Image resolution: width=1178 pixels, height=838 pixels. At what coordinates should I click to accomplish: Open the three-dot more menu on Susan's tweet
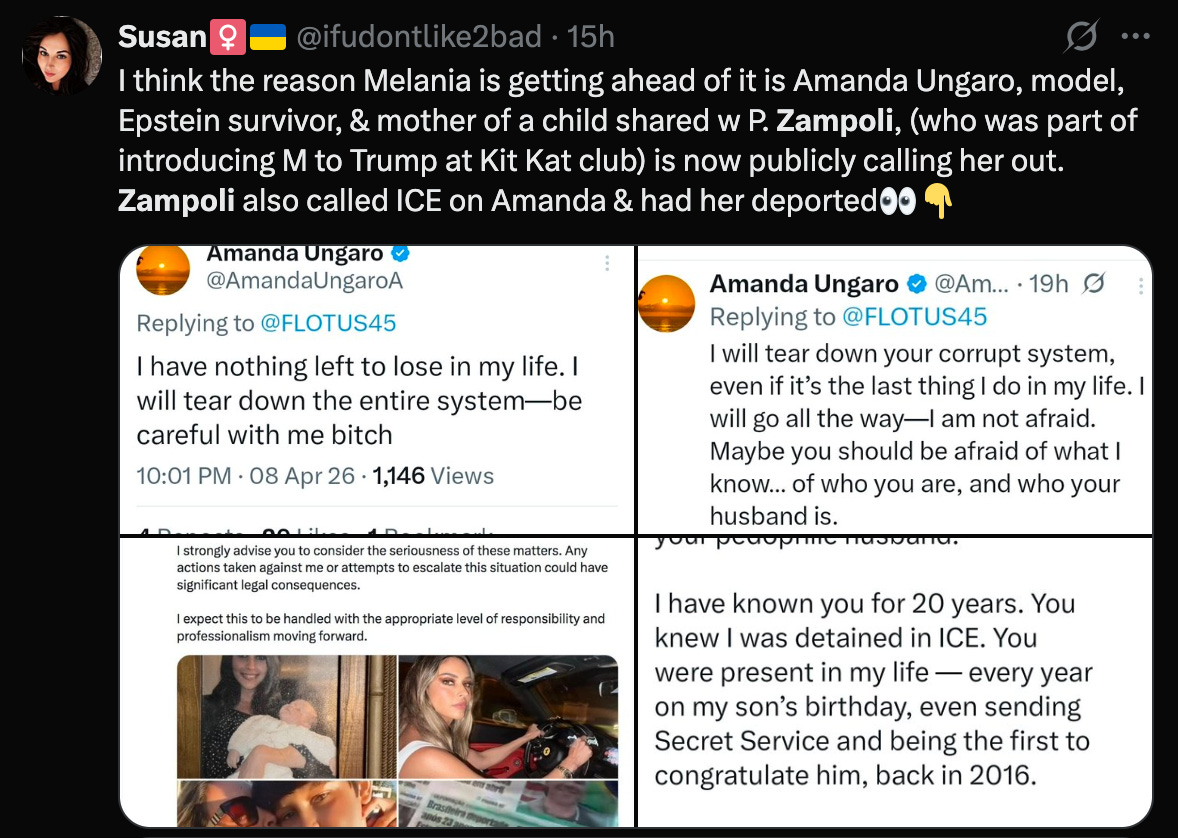[x=1135, y=35]
